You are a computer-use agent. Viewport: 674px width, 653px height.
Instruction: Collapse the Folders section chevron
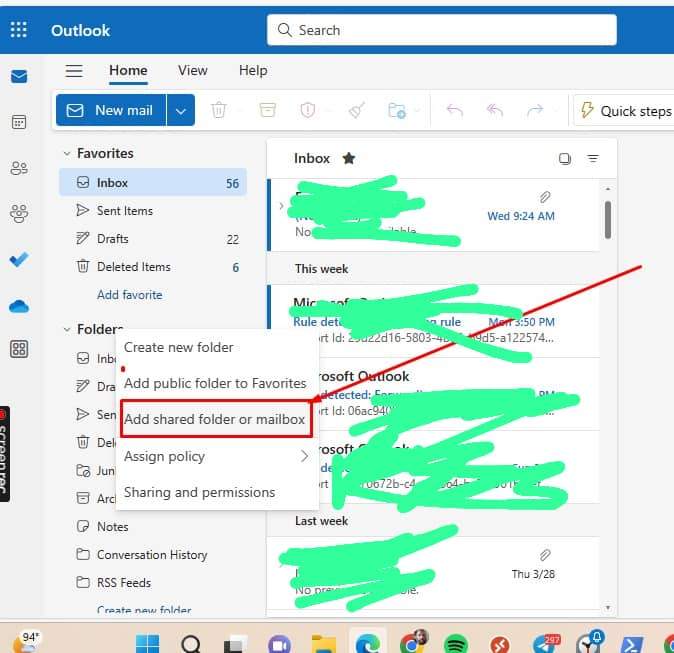click(x=67, y=329)
